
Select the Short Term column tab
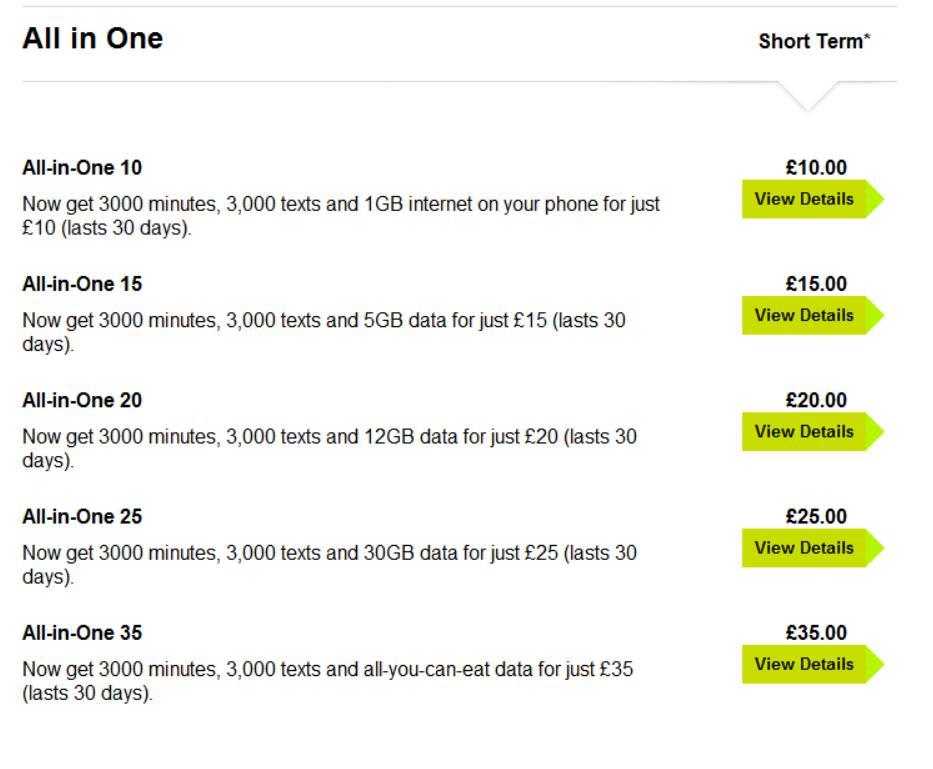[x=815, y=42]
